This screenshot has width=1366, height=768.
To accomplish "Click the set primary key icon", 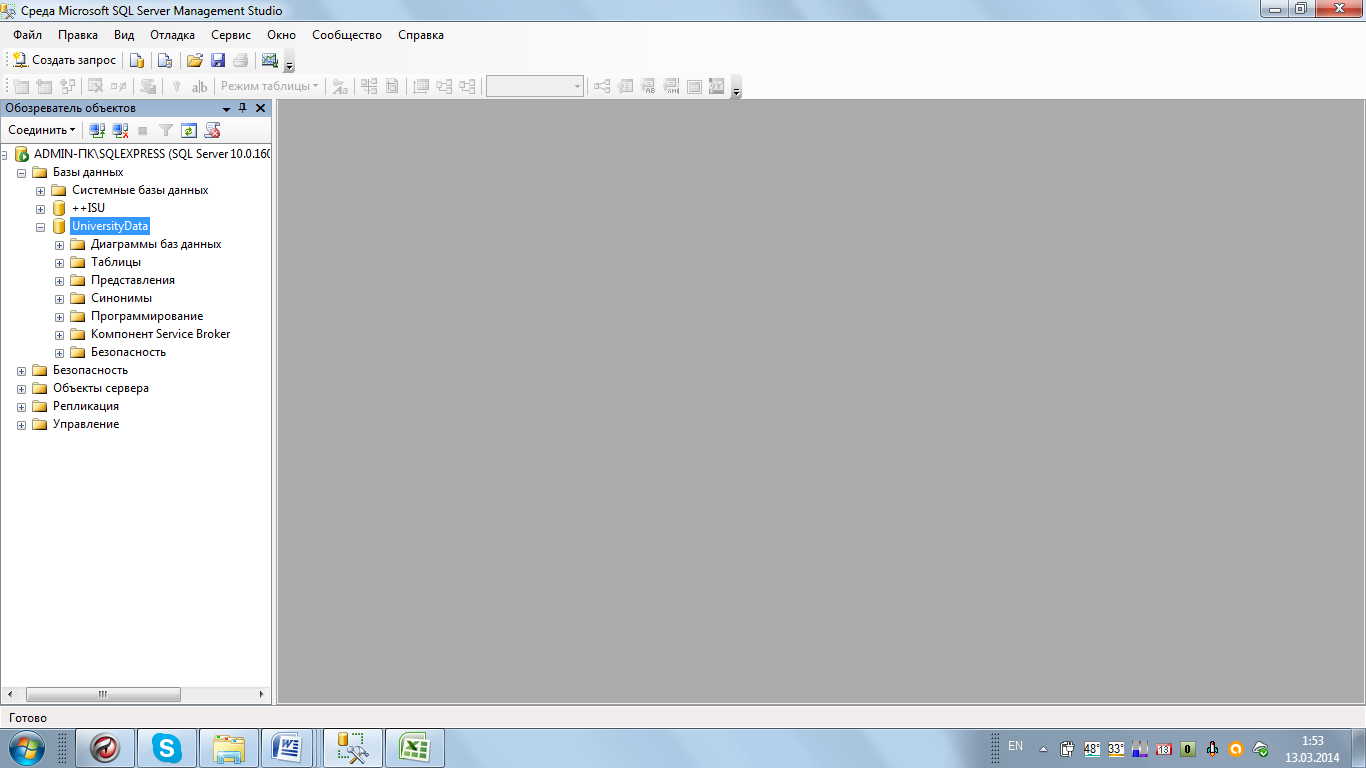I will click(176, 87).
